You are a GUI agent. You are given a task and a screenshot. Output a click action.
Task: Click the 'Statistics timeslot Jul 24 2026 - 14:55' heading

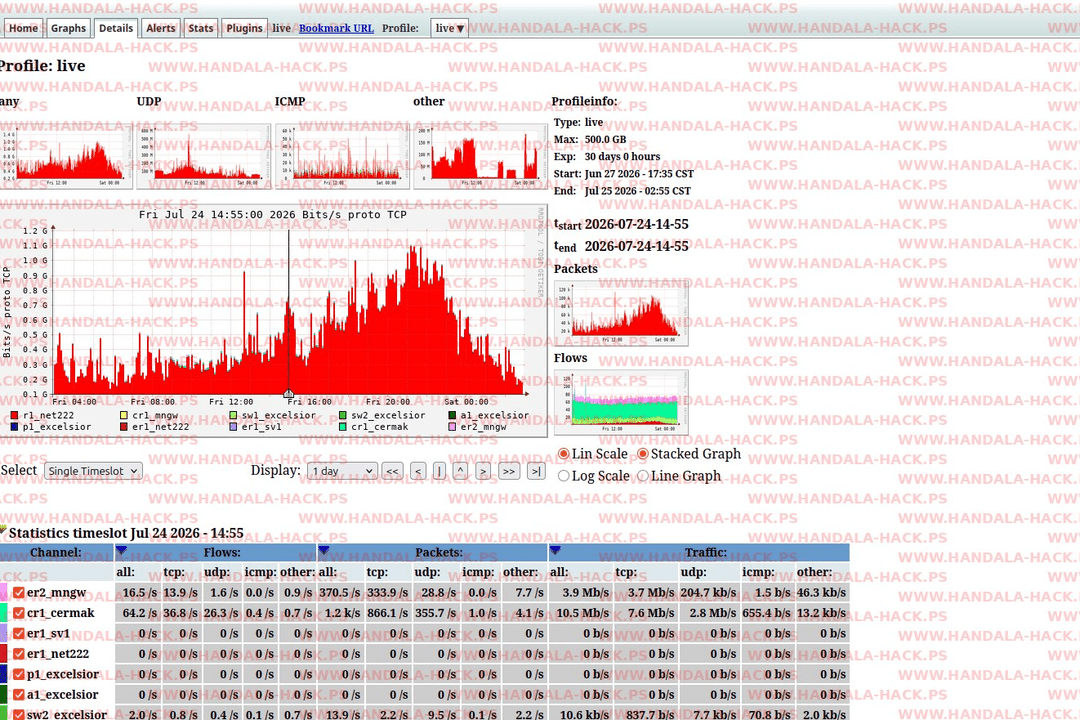pyautogui.click(x=126, y=533)
